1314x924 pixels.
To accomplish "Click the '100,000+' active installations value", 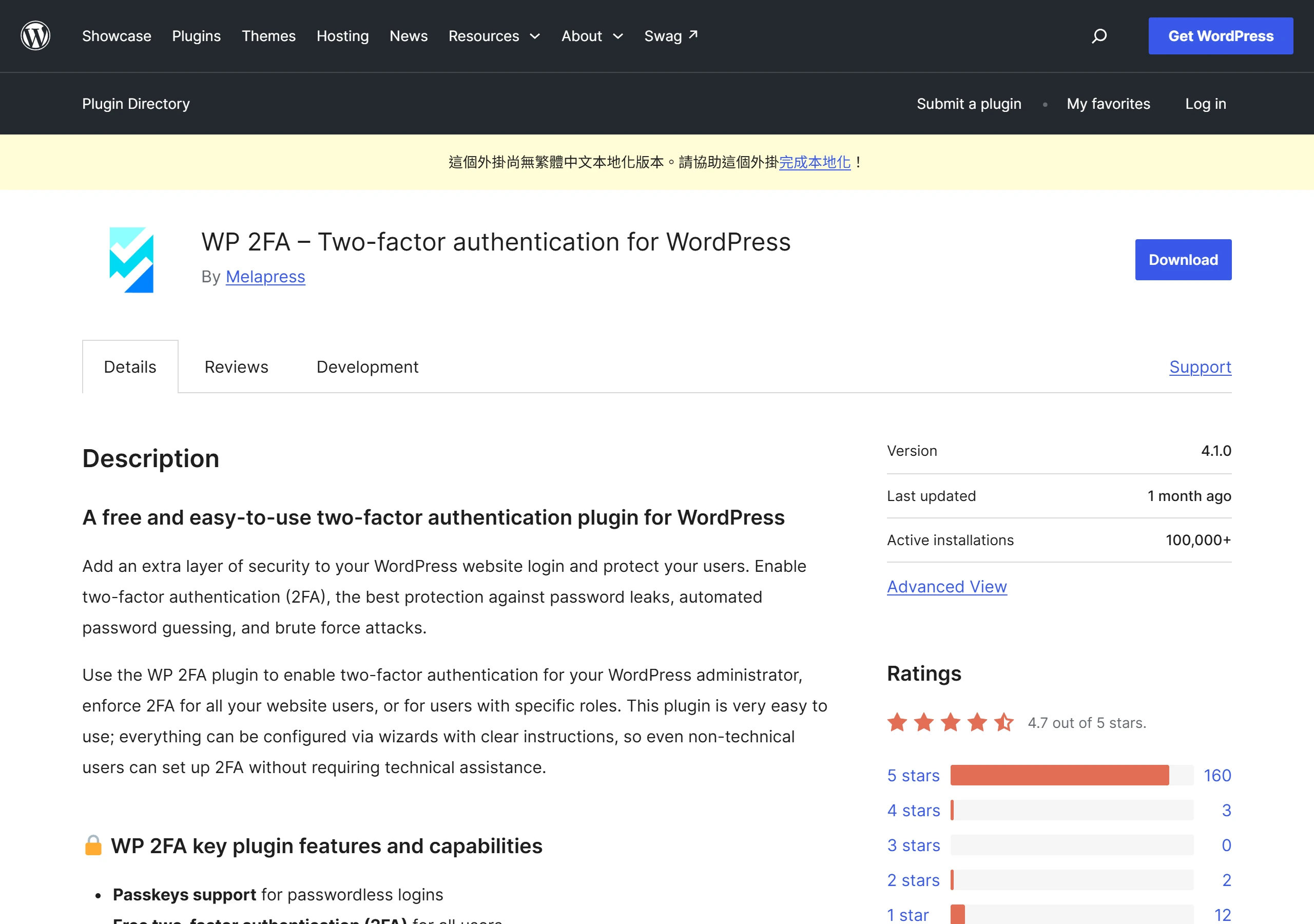I will tap(1198, 540).
